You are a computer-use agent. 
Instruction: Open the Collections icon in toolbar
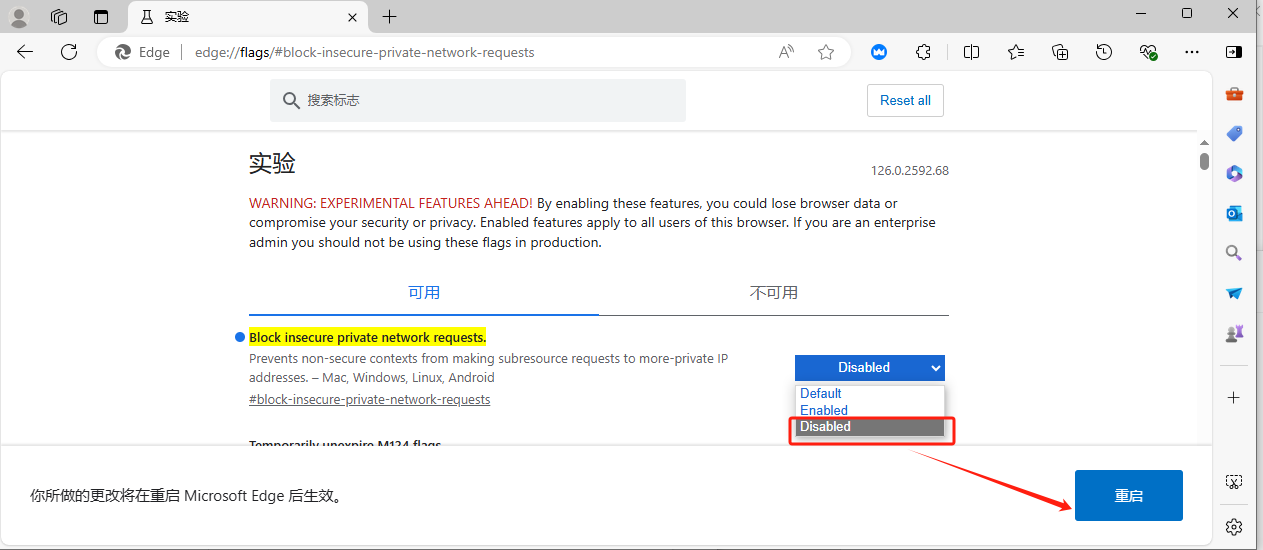pyautogui.click(x=1060, y=52)
